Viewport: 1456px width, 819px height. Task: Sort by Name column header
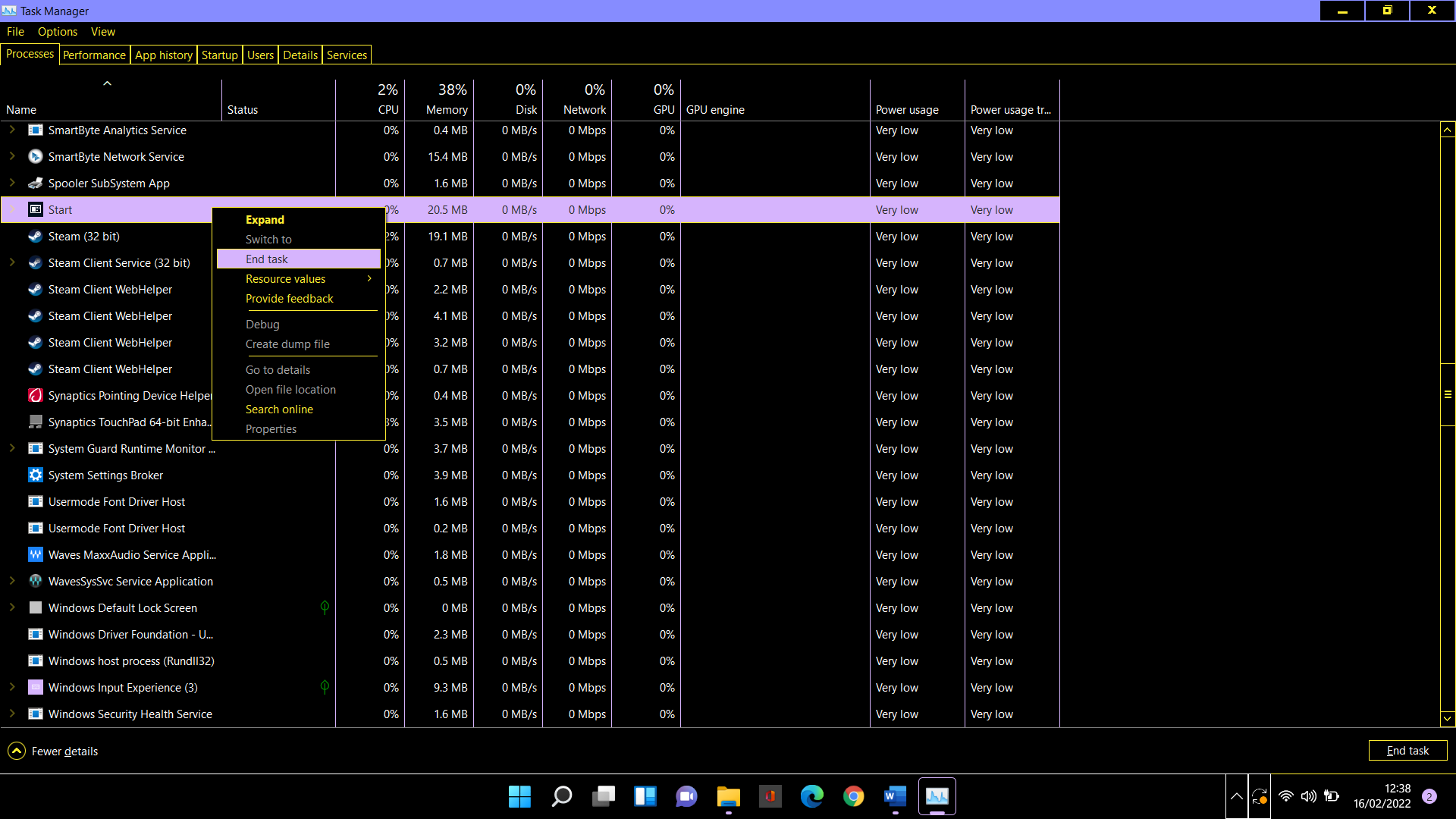pos(111,100)
